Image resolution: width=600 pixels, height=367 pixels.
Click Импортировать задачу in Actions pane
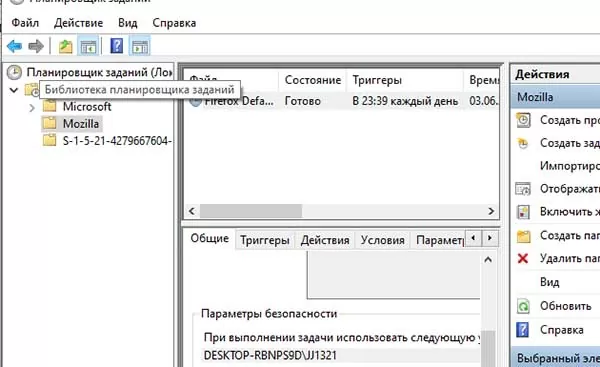coord(569,166)
